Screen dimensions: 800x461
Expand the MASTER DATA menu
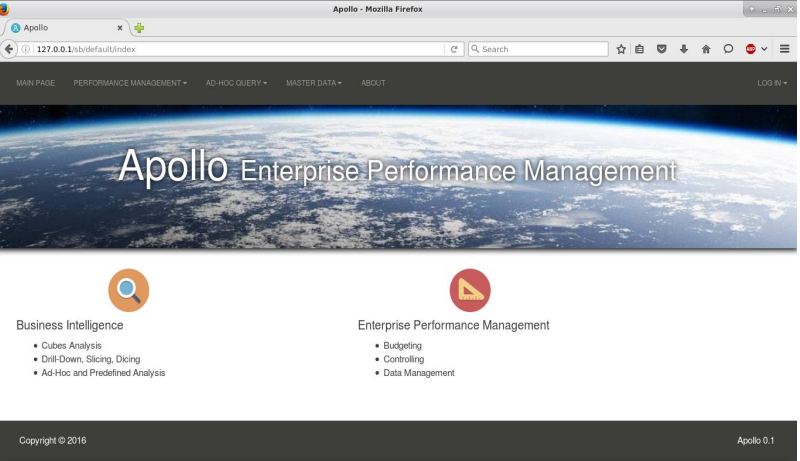(314, 83)
